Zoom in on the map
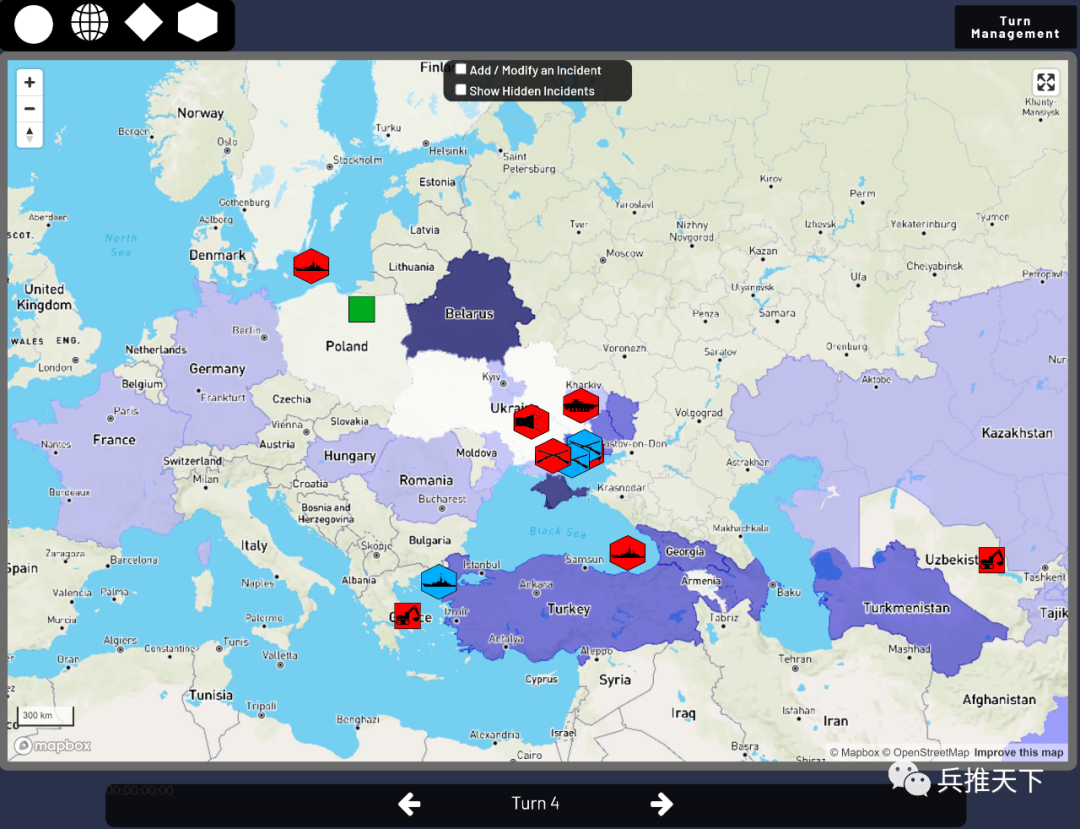 click(30, 83)
